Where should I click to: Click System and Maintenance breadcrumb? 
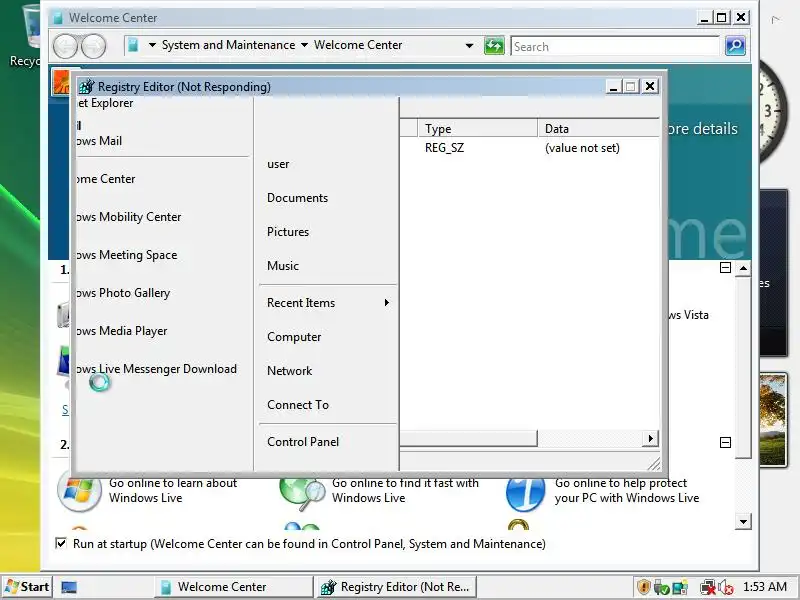point(229,45)
